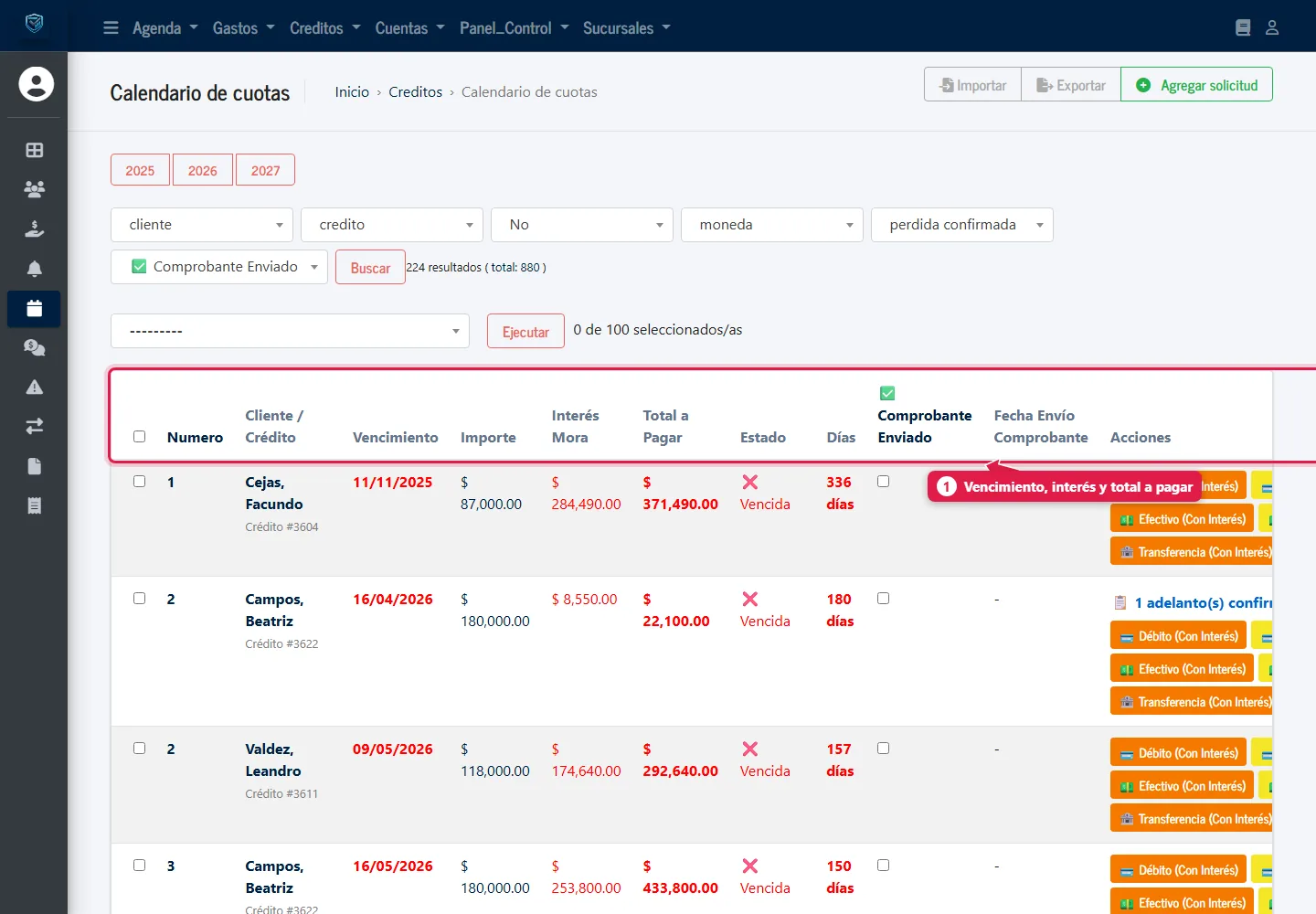Click the Vencida X icon for Cejas, Facundo
Viewport: 1316px width, 914px height.
click(x=750, y=482)
